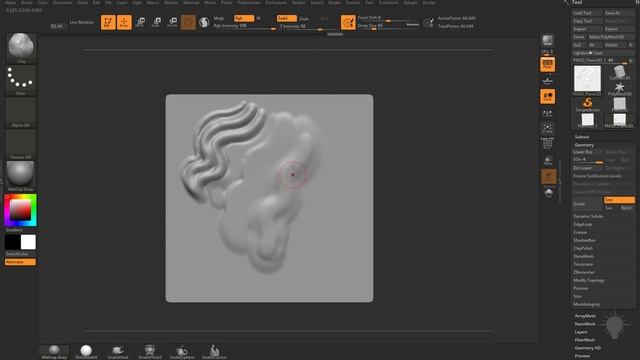Image resolution: width=640 pixels, height=360 pixels.
Task: Click the gizmo circle icon in toolbar
Action: click(x=188, y=22)
